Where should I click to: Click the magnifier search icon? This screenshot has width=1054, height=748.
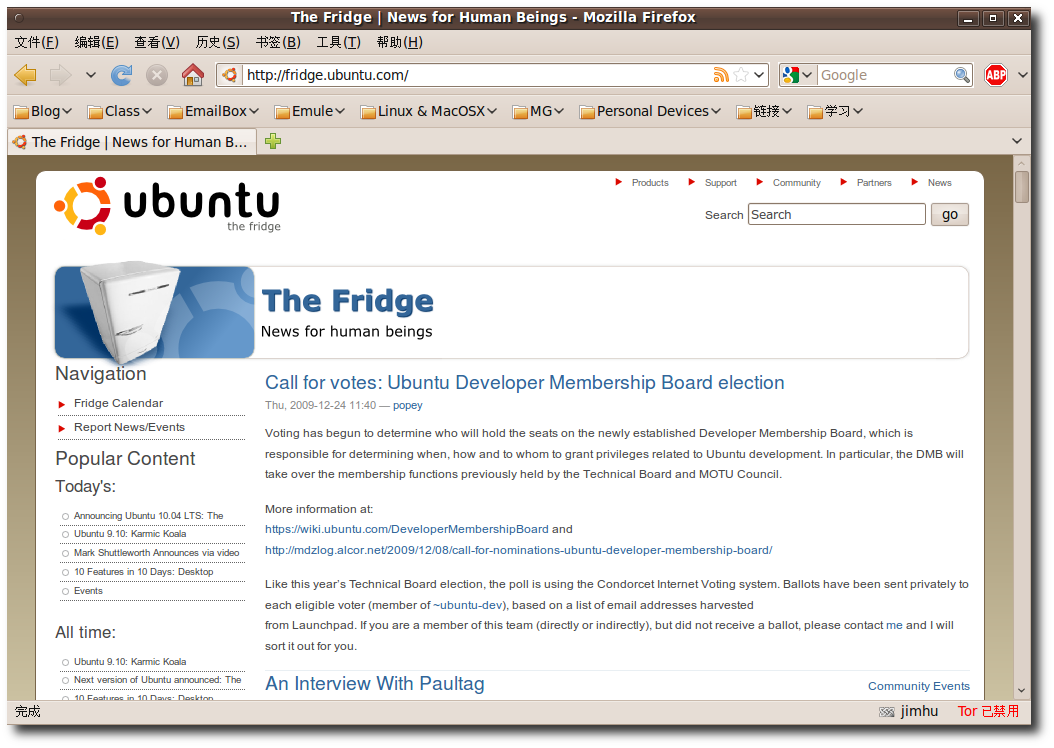tap(962, 75)
